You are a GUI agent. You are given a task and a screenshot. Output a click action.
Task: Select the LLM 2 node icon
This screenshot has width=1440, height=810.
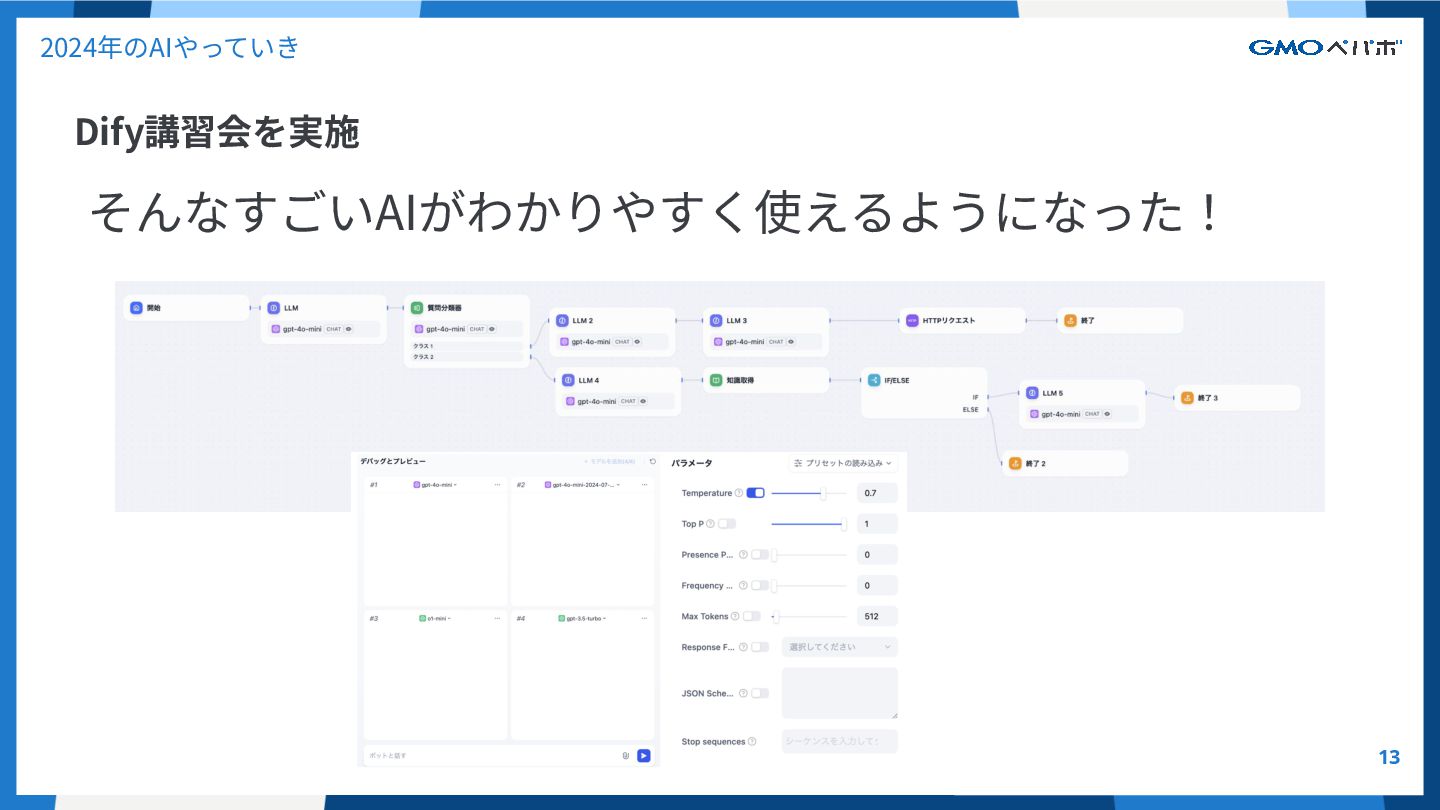562,321
